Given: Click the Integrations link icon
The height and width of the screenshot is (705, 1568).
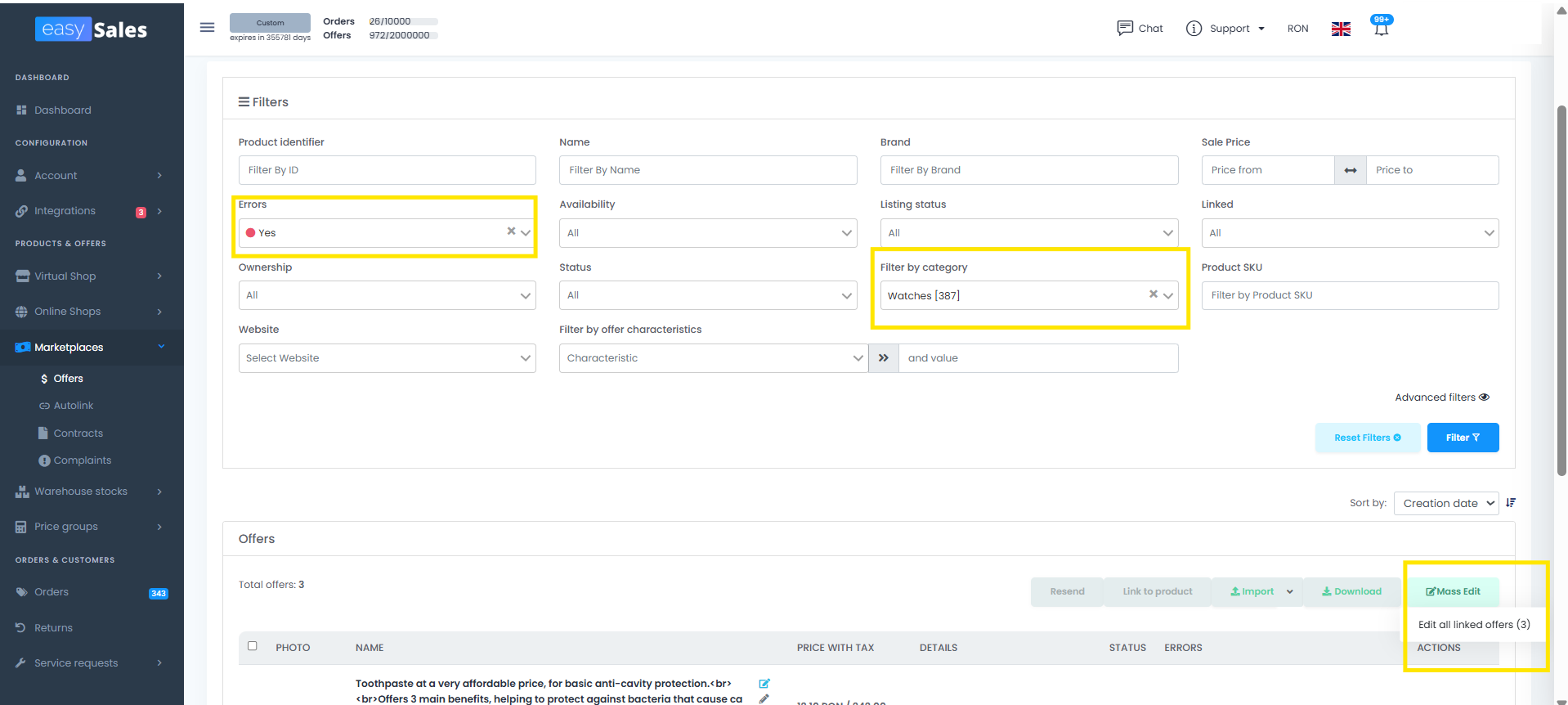Looking at the screenshot, I should (x=21, y=211).
